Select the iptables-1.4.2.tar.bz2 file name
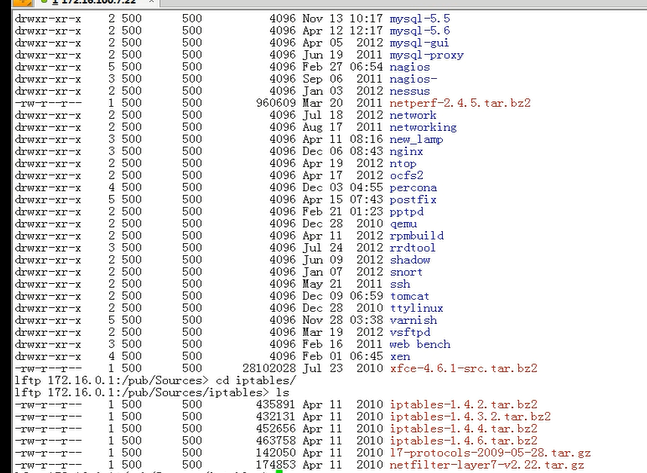The image size is (647, 473). 463,404
